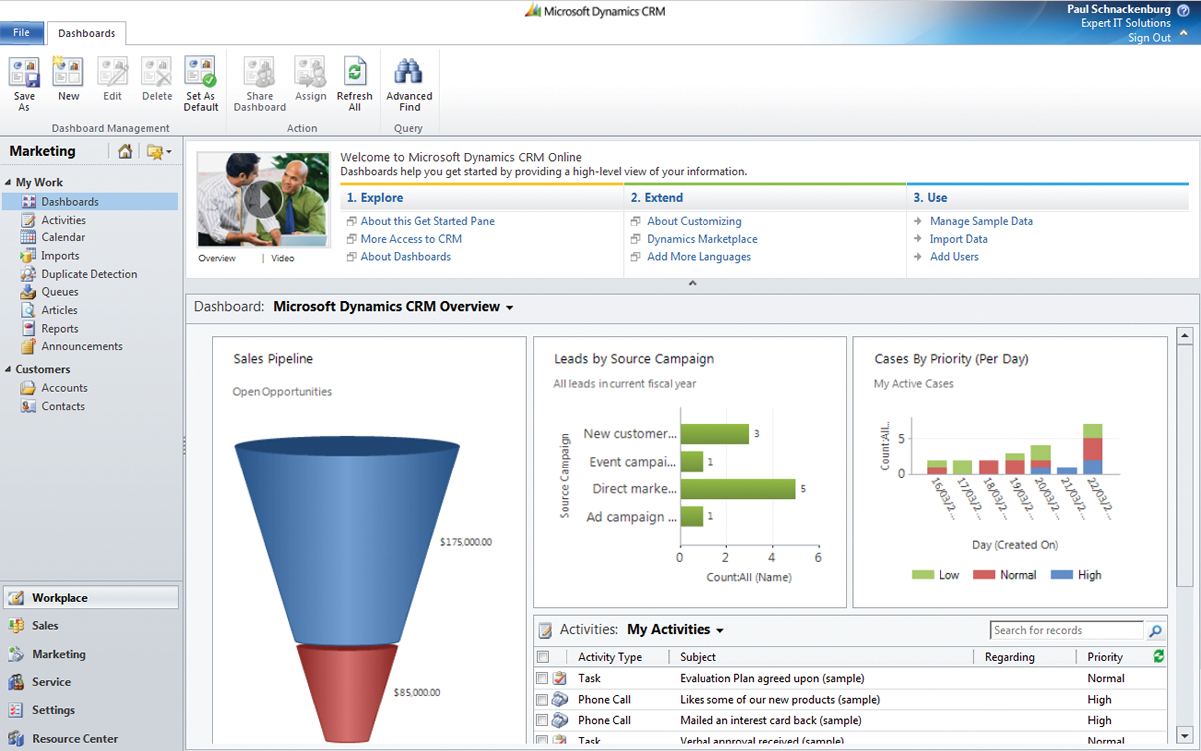1201x751 pixels.
Task: Open help icon next to user name
Action: [1184, 9]
